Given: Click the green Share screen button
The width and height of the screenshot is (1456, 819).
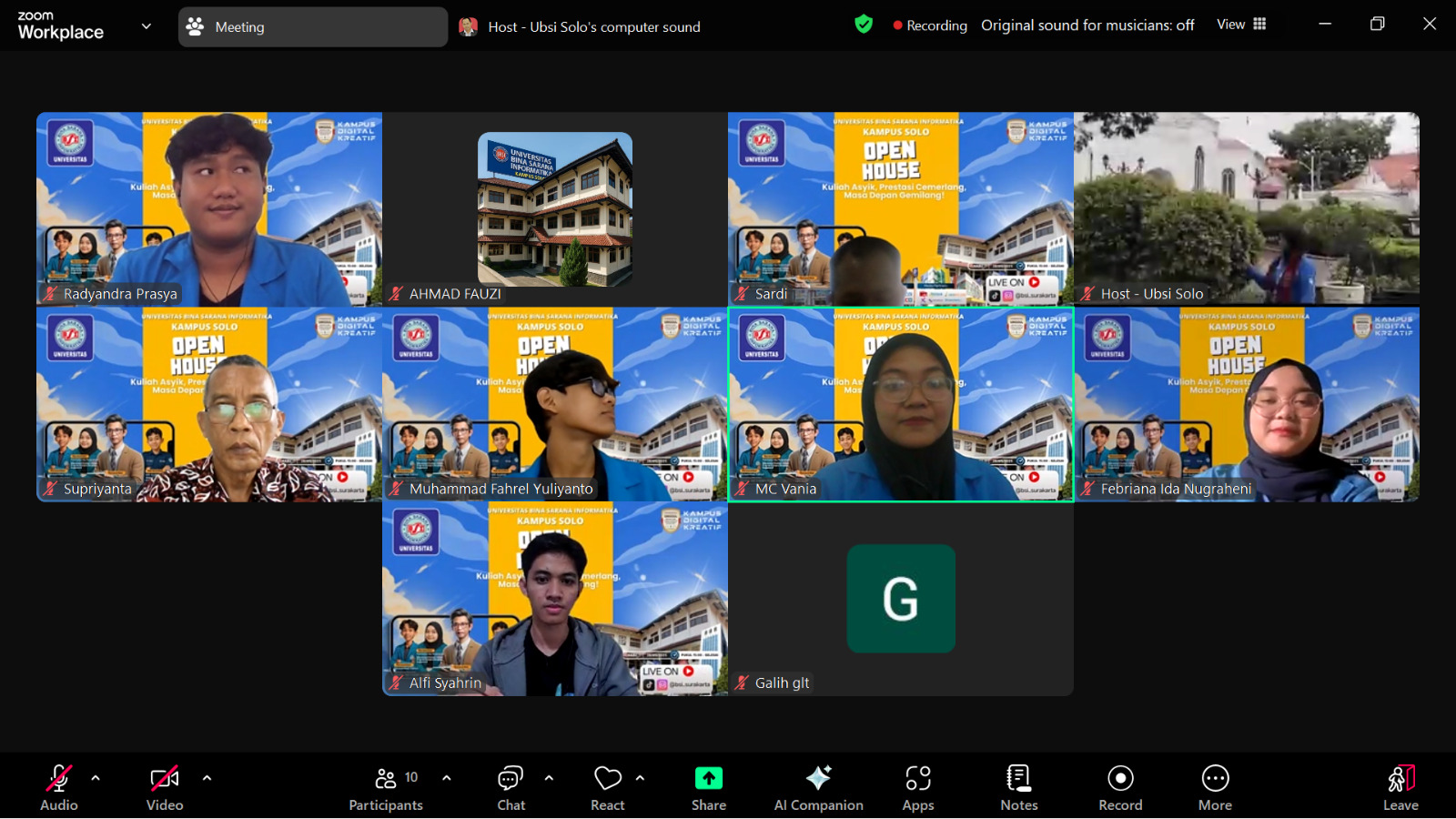Looking at the screenshot, I should (709, 788).
